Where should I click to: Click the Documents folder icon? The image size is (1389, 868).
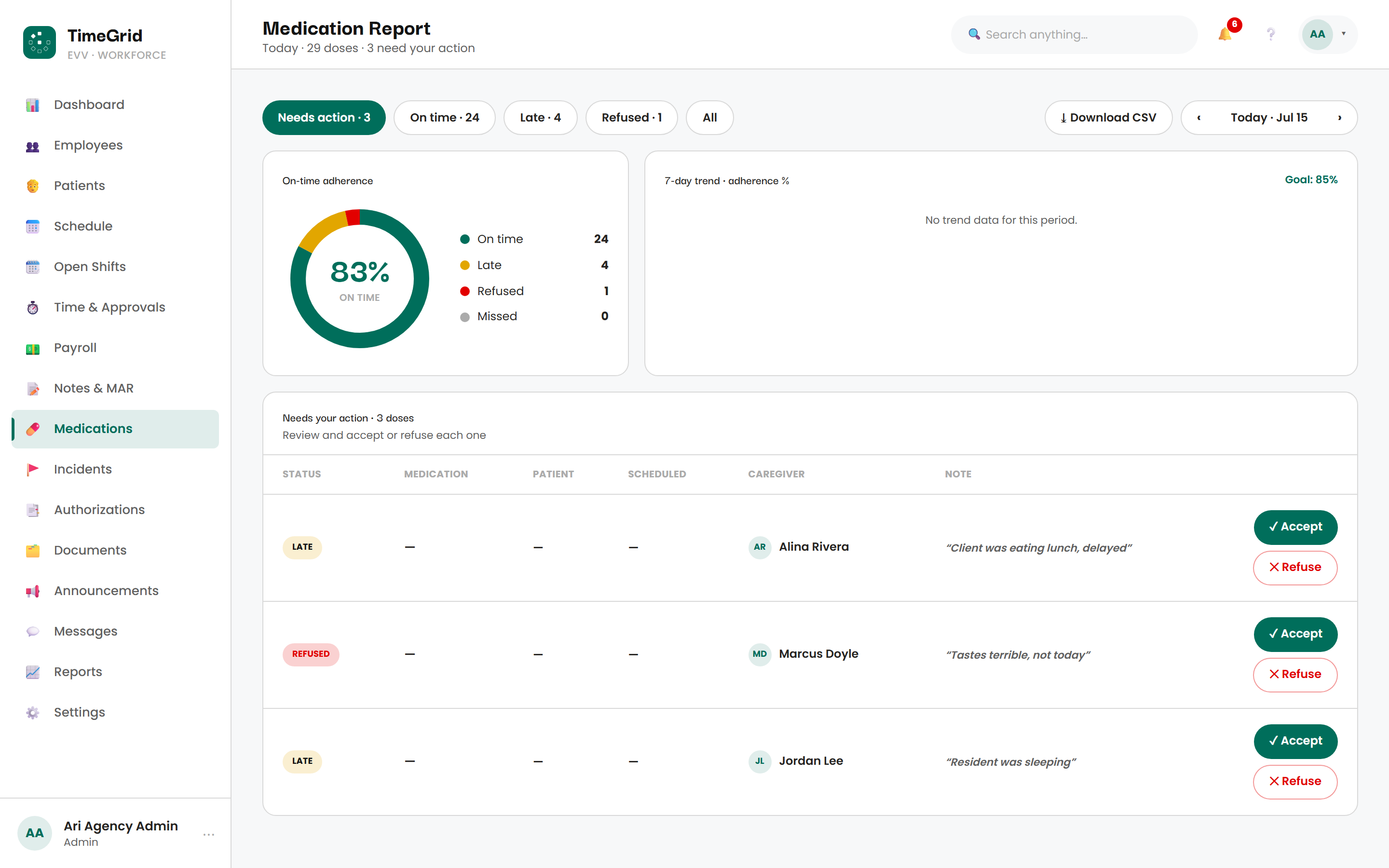(33, 551)
